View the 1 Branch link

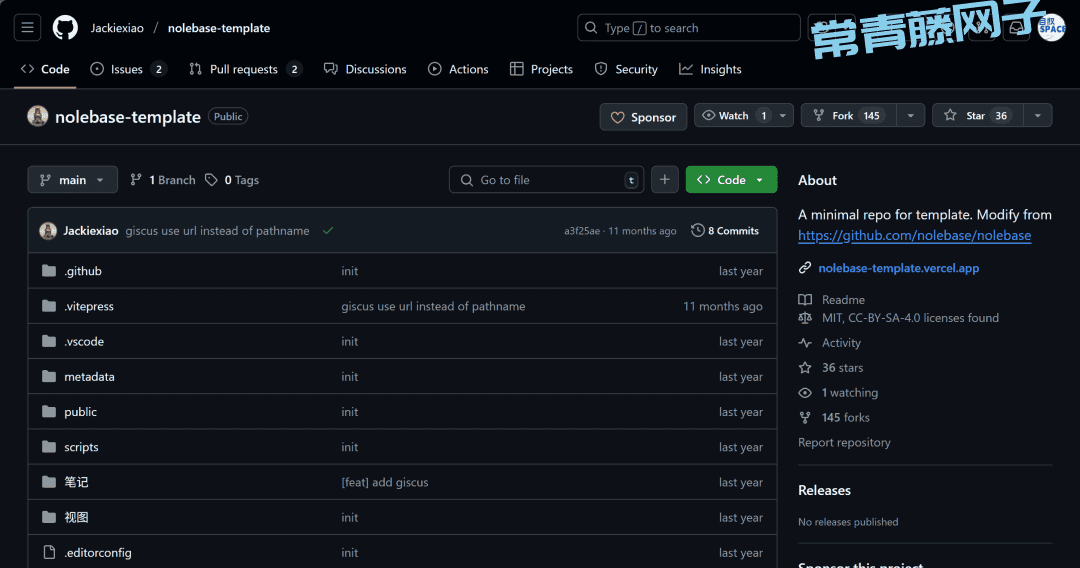pyautogui.click(x=163, y=180)
